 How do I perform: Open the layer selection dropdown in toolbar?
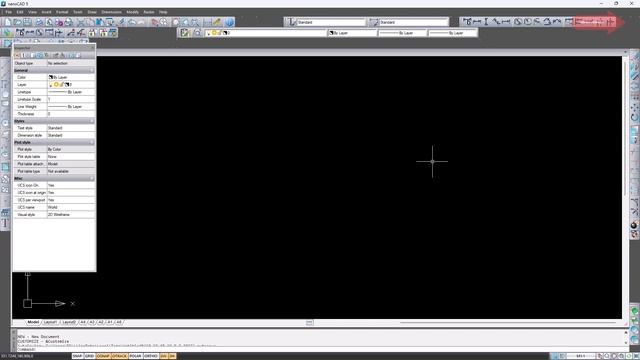[266, 33]
